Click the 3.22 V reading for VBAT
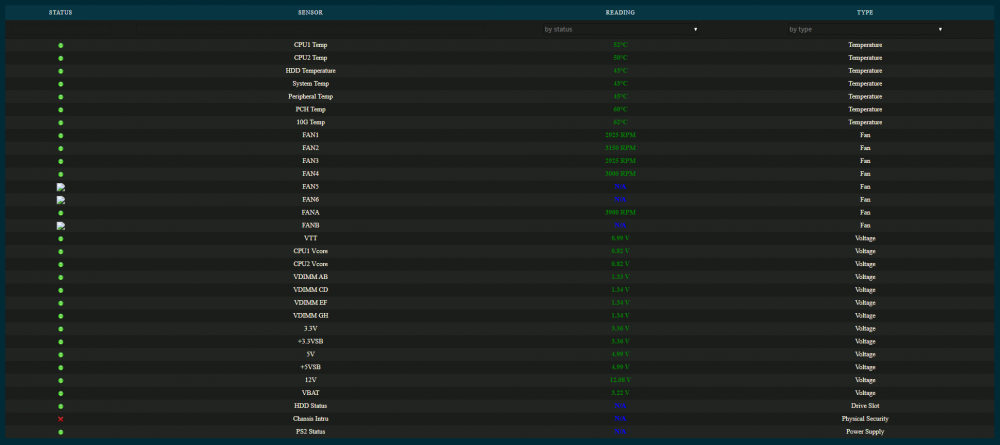The image size is (1000, 445). pyautogui.click(x=620, y=393)
